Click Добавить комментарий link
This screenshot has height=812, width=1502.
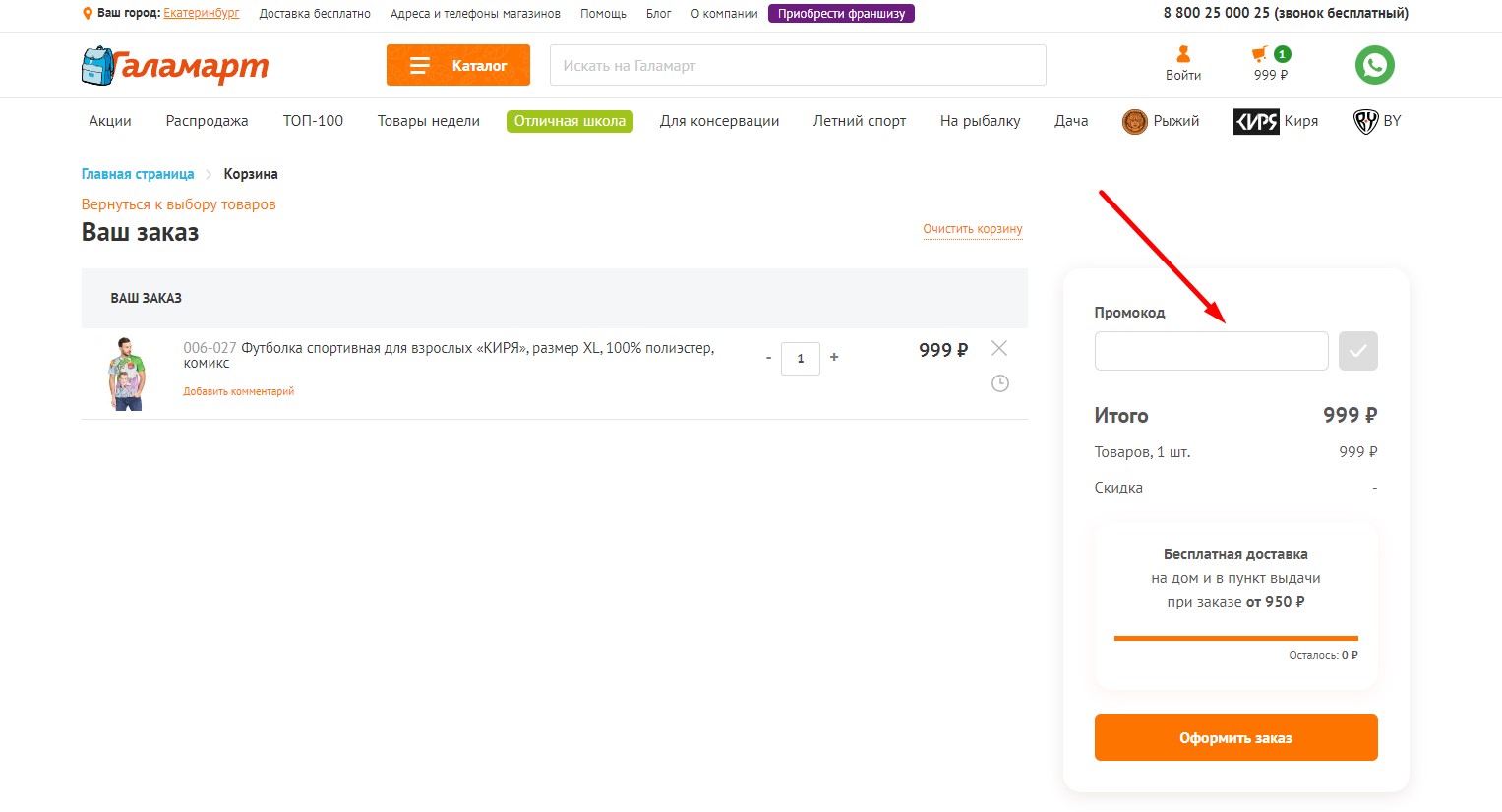(239, 391)
